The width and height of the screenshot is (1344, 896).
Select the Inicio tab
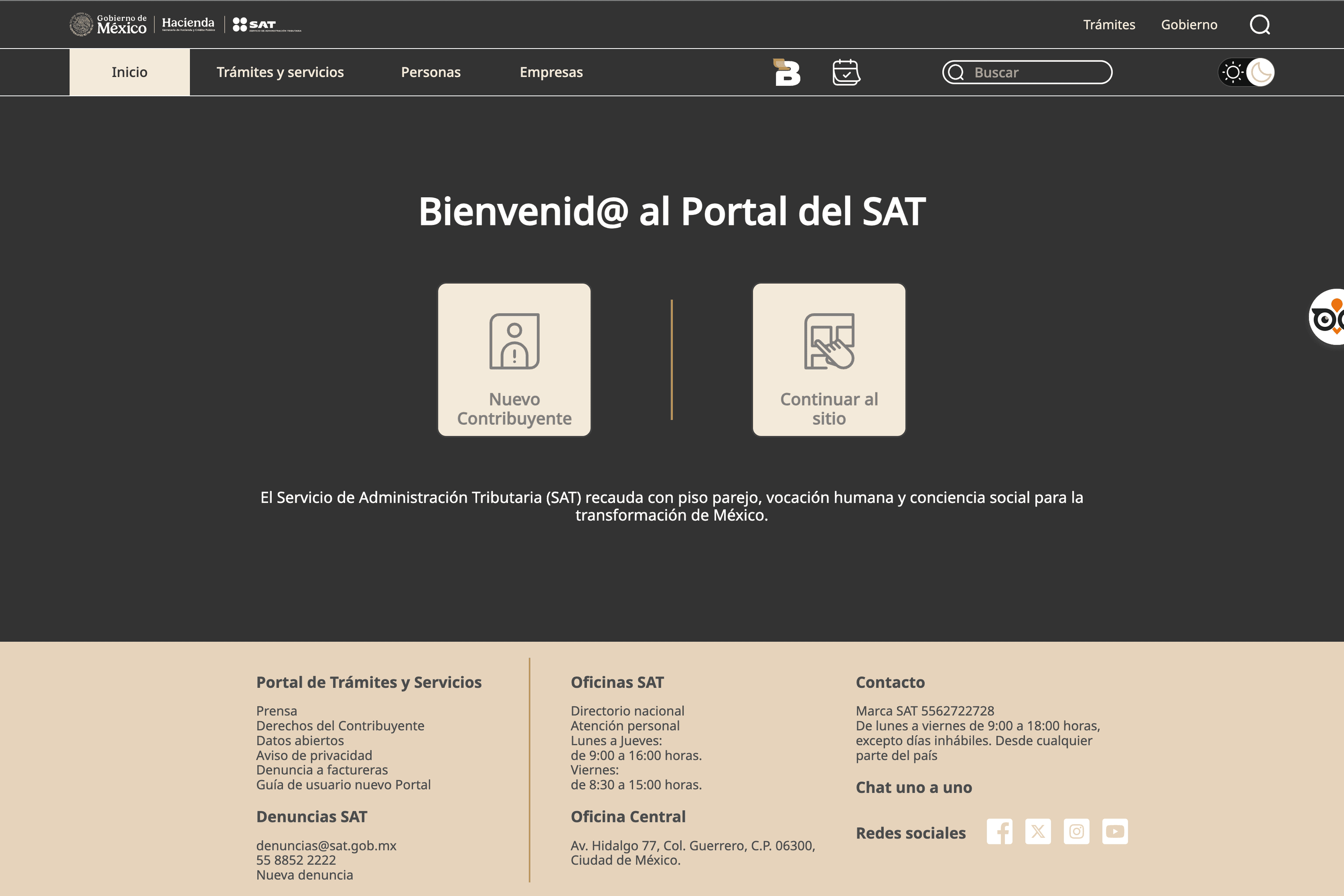coord(129,72)
